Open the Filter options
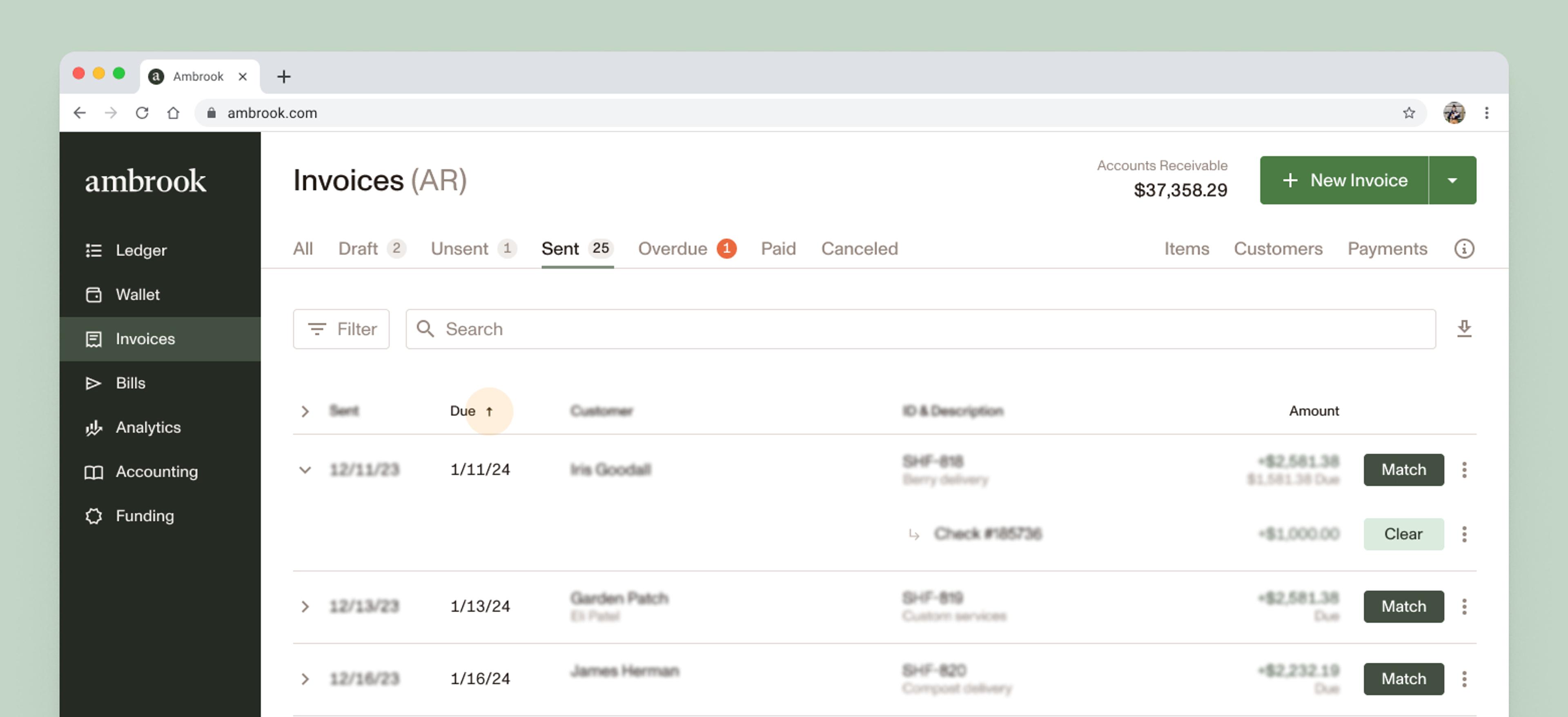 (x=341, y=329)
